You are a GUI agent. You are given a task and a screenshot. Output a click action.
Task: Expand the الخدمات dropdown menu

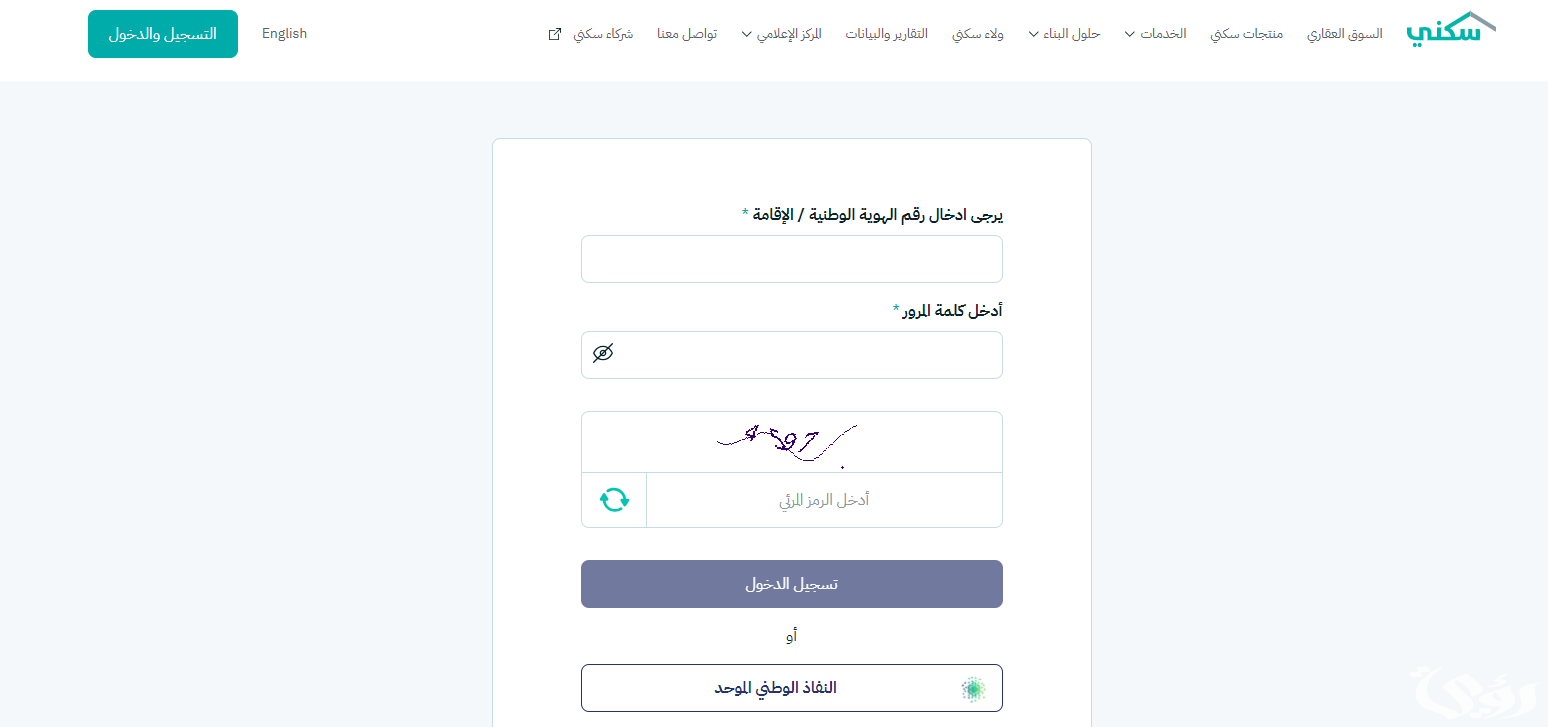[x=1155, y=34]
